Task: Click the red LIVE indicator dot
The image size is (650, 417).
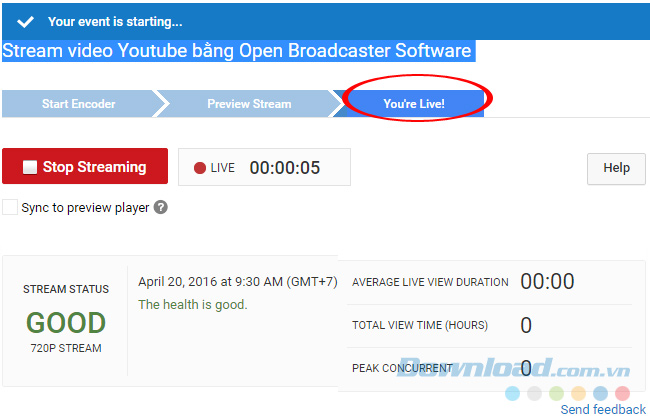Action: pyautogui.click(x=200, y=168)
